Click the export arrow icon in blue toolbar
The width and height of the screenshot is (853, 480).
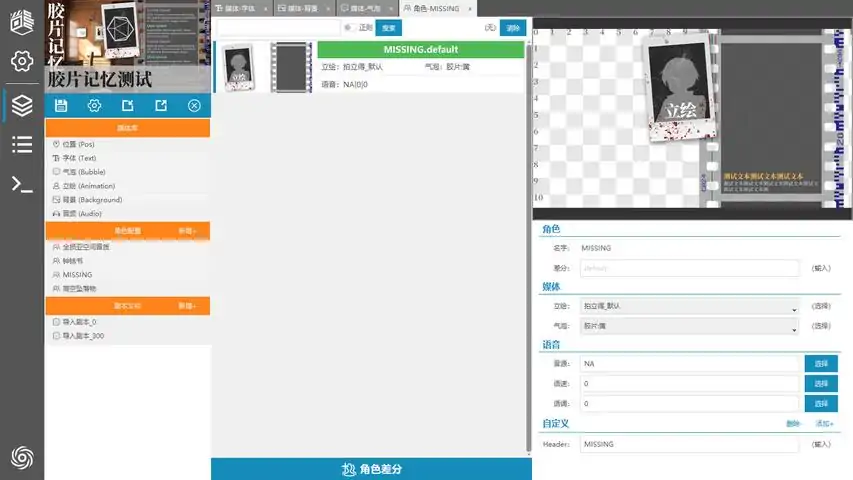tap(160, 106)
